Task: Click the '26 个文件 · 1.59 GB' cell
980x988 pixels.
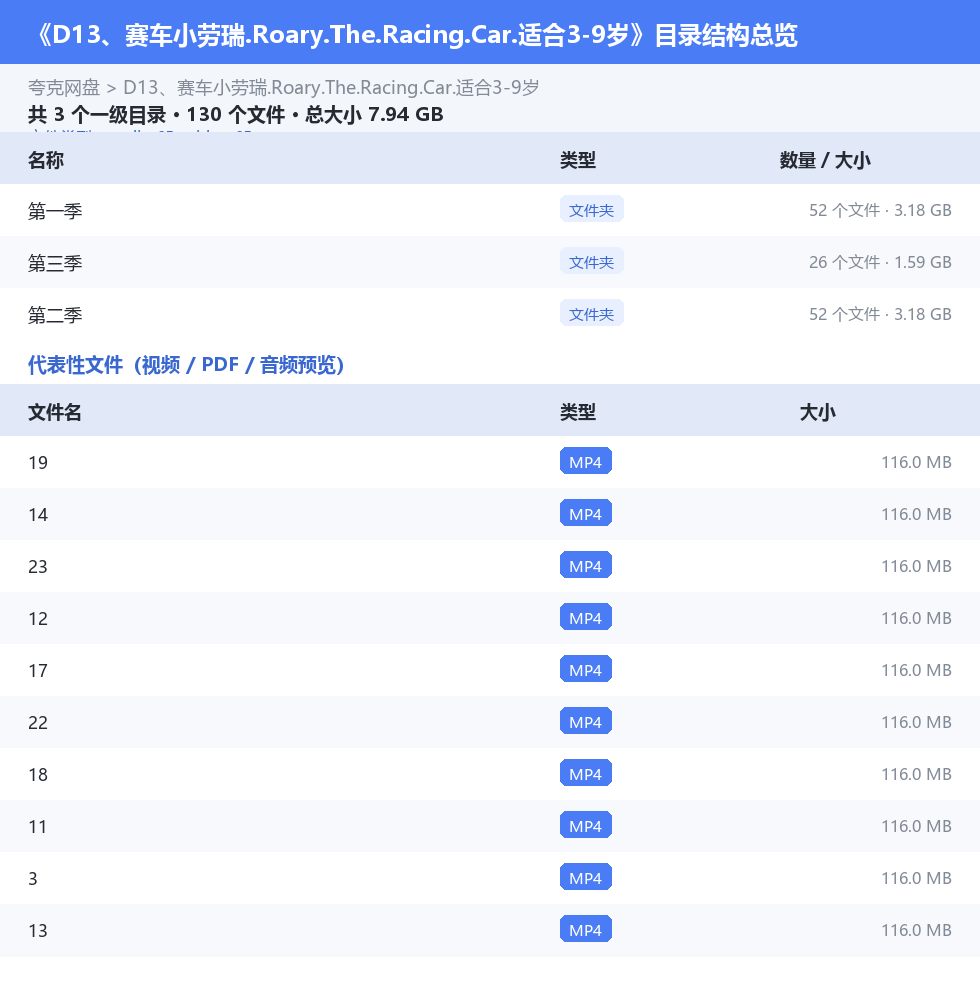Action: [x=880, y=262]
